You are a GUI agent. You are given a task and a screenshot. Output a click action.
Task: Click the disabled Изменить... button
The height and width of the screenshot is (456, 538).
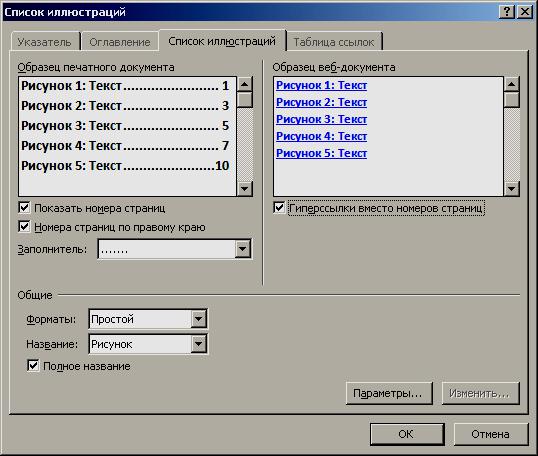[480, 393]
